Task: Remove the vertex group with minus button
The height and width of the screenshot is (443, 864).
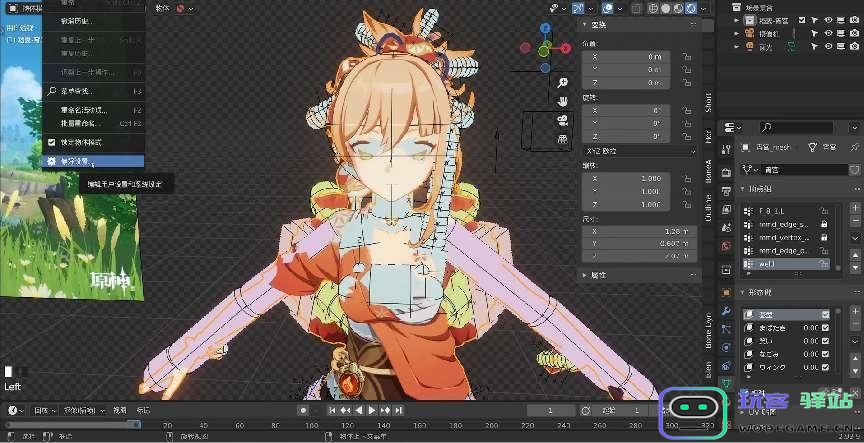Action: 855,221
